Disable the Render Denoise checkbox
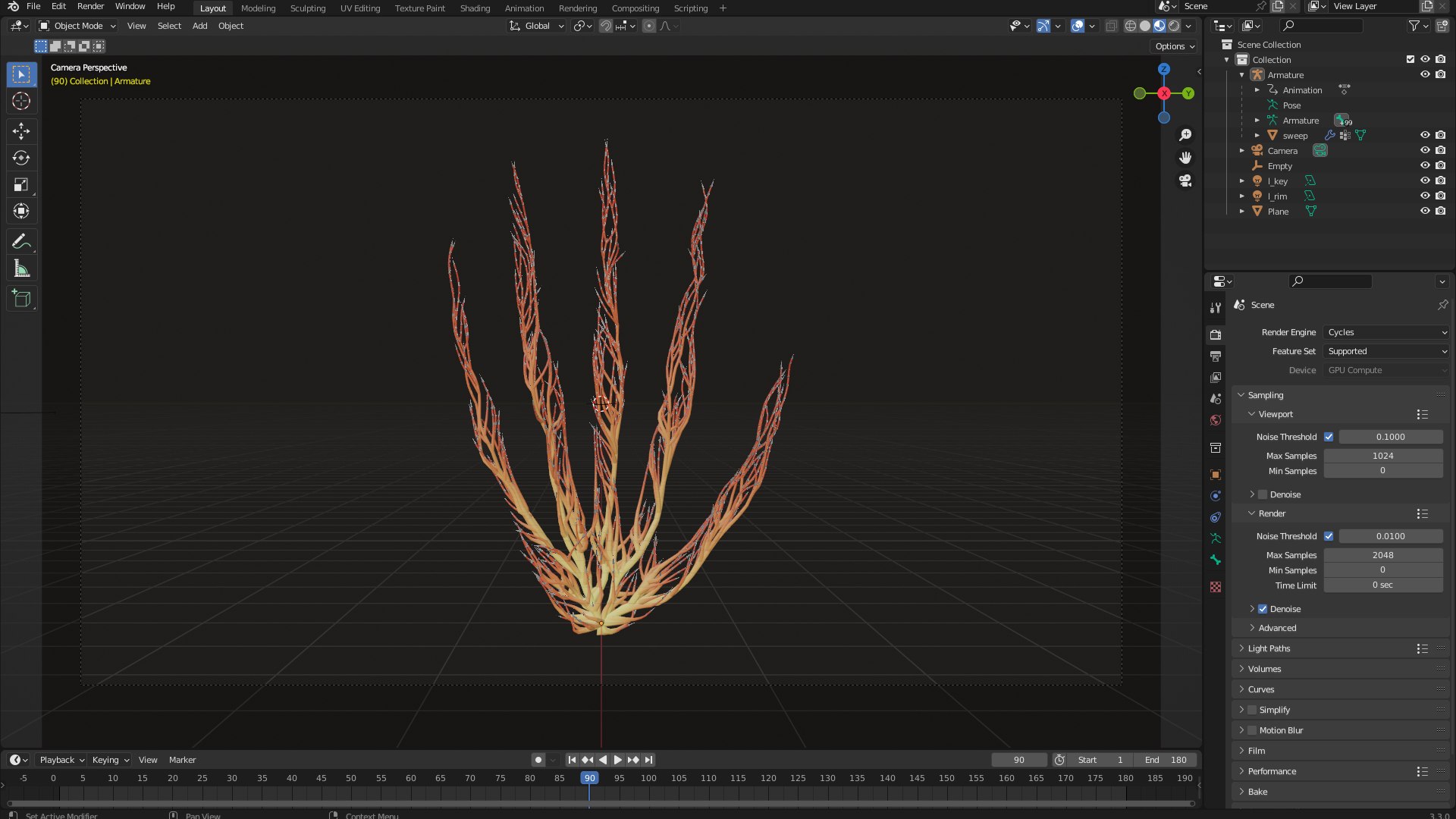This screenshot has width=1456, height=819. point(1263,609)
